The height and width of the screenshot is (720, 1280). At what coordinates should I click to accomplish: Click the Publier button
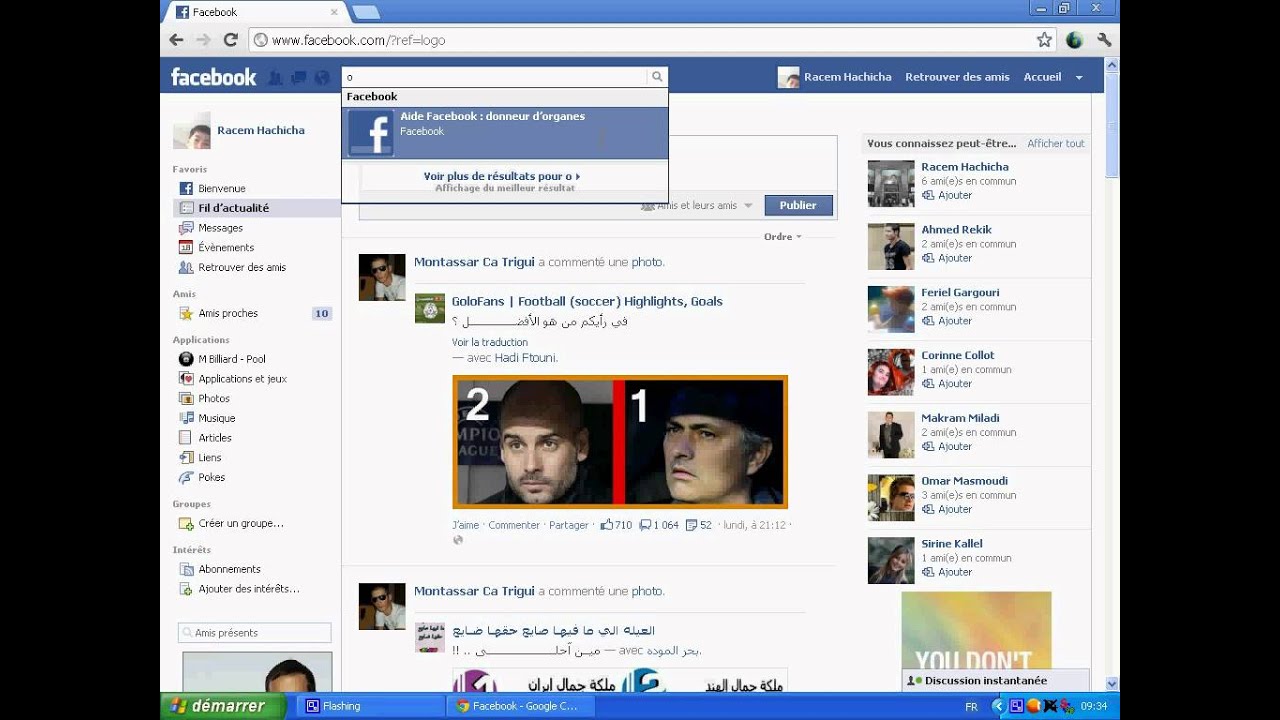coord(798,205)
